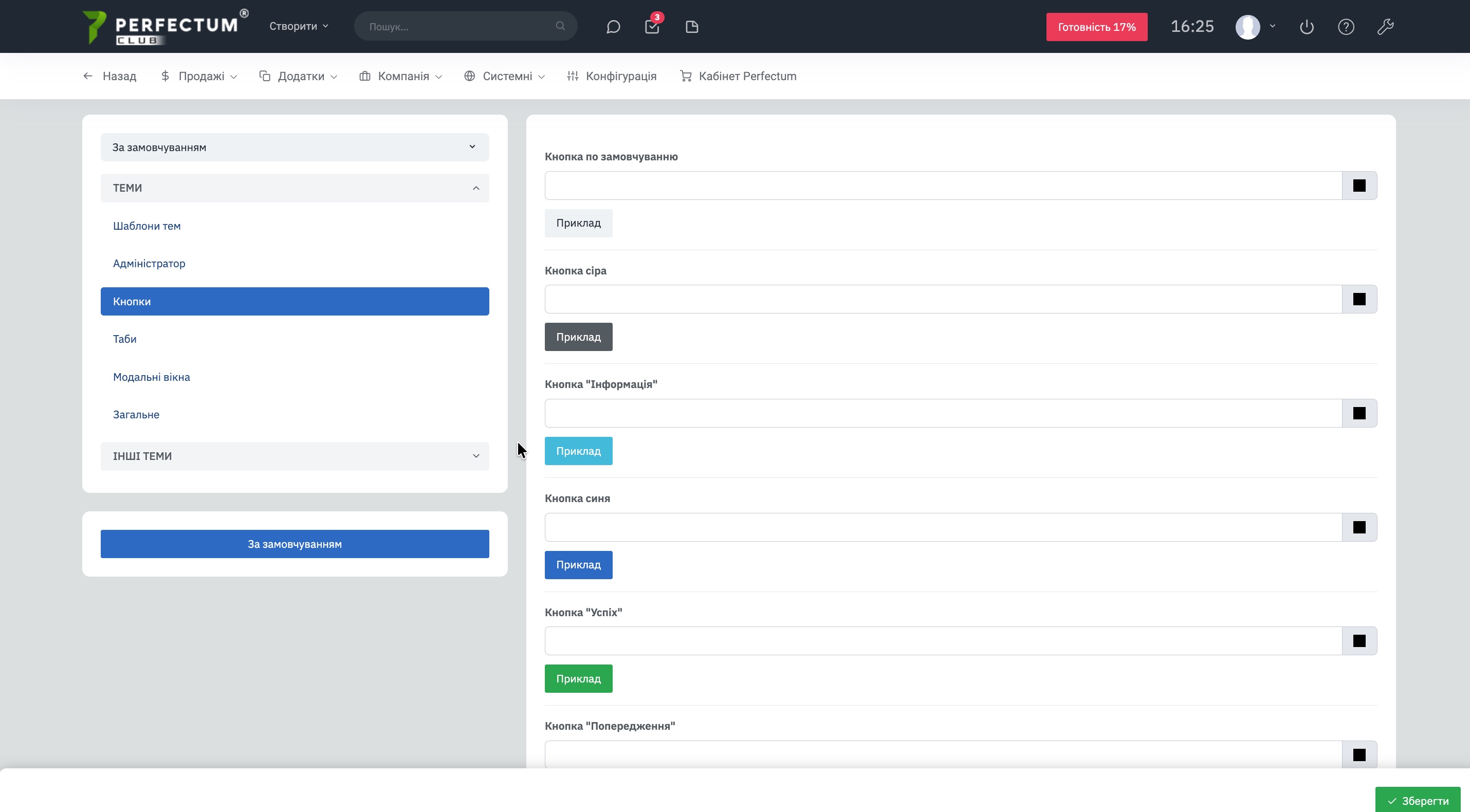Click the wrench settings icon
The image size is (1470, 812).
click(x=1385, y=27)
